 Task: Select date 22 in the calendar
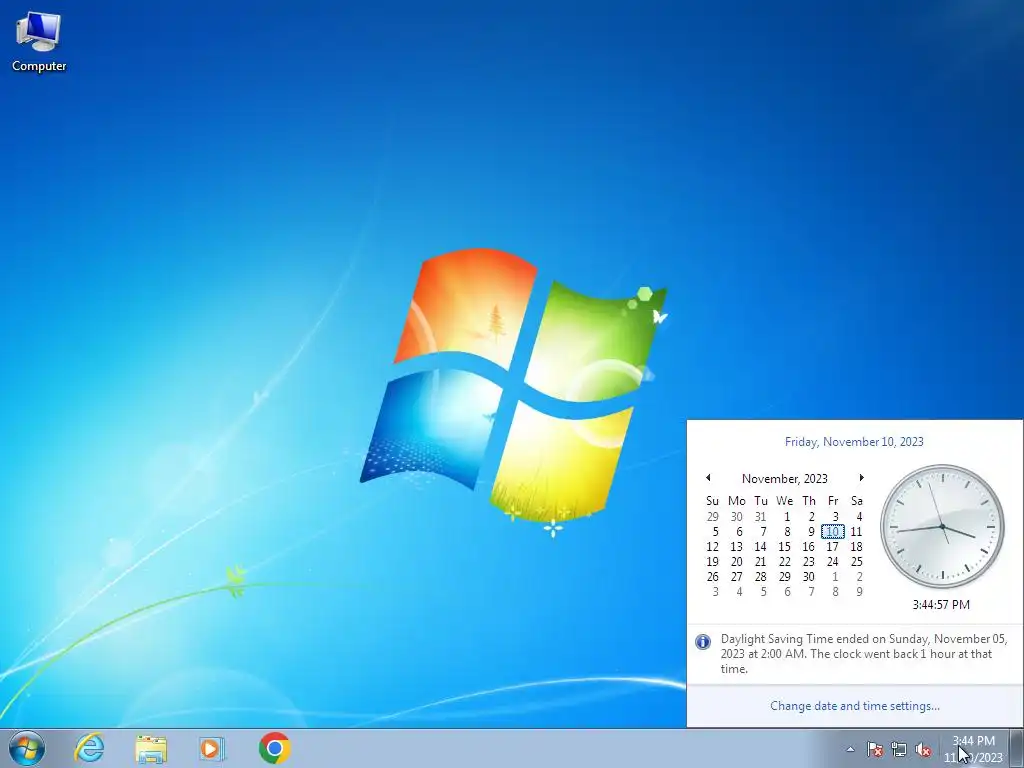point(784,562)
